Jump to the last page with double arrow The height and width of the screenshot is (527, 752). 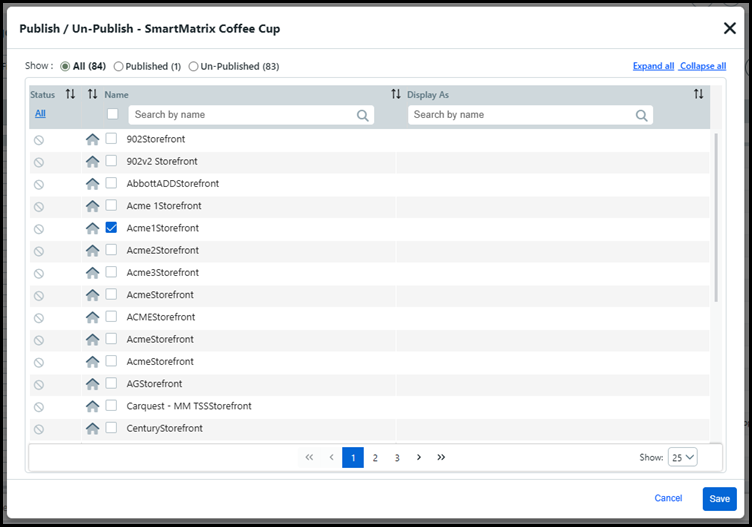pos(441,457)
